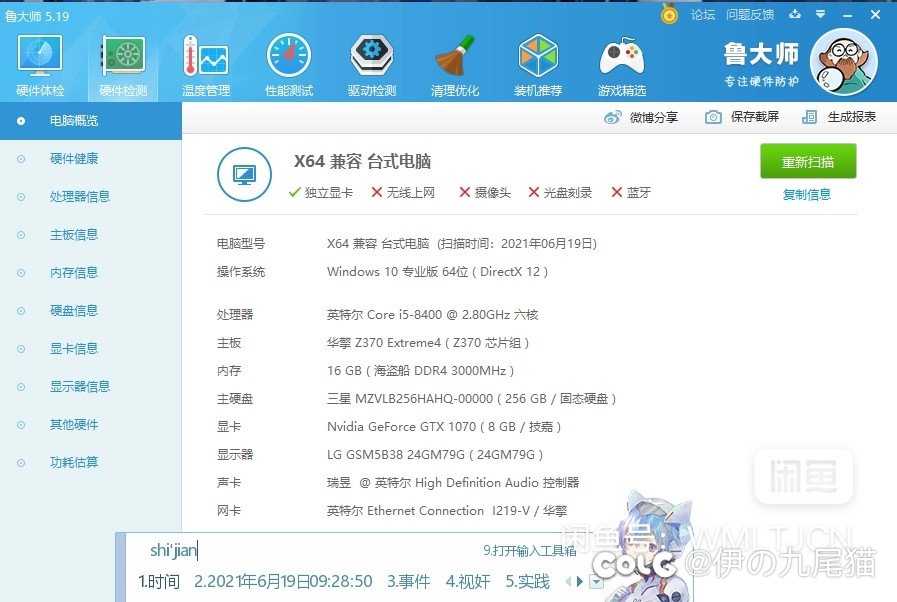897x602 pixels.
Task: Click 生成报表 generate report label
Action: coord(852,117)
